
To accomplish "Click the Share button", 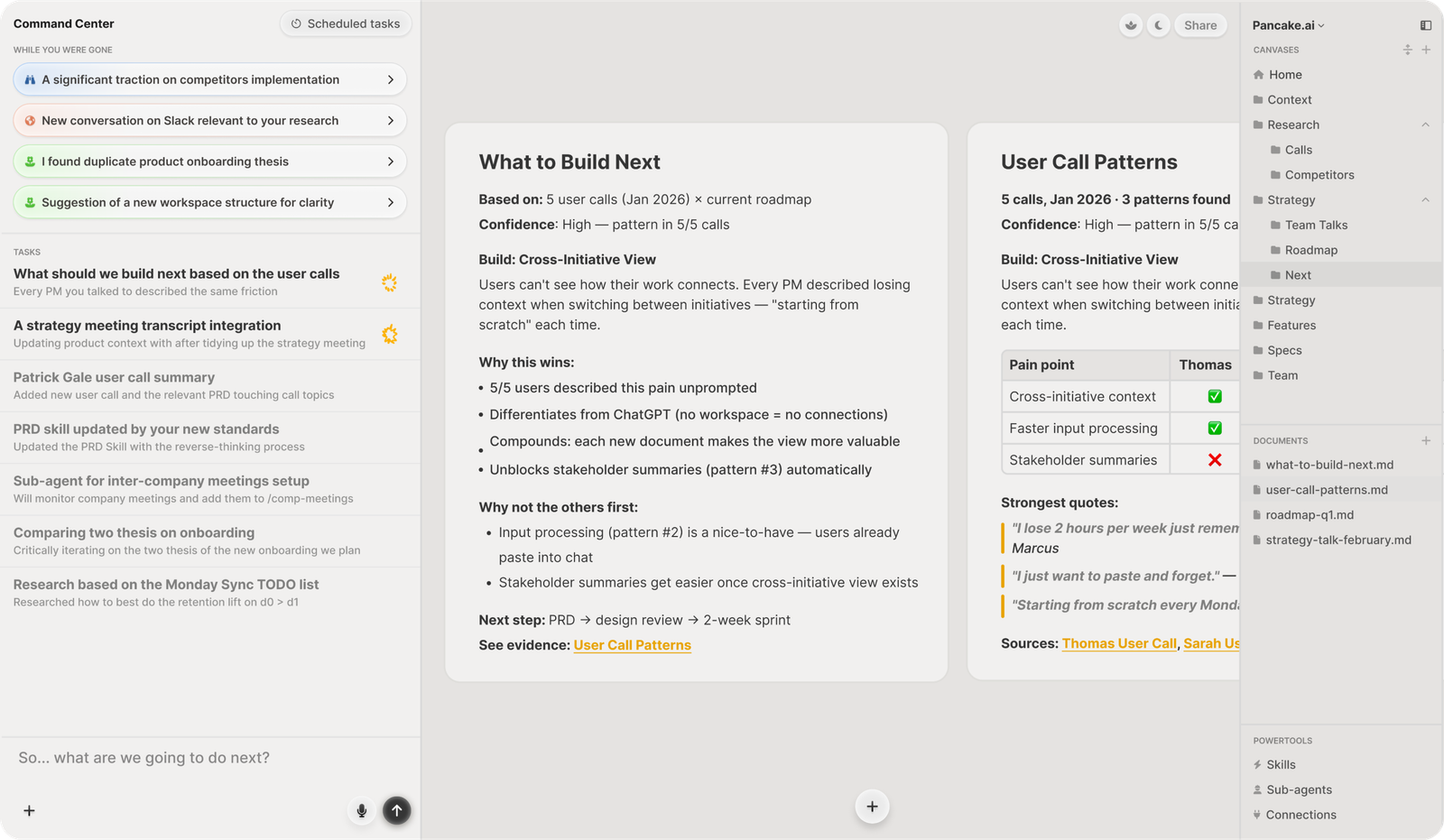I will pyautogui.click(x=1200, y=25).
